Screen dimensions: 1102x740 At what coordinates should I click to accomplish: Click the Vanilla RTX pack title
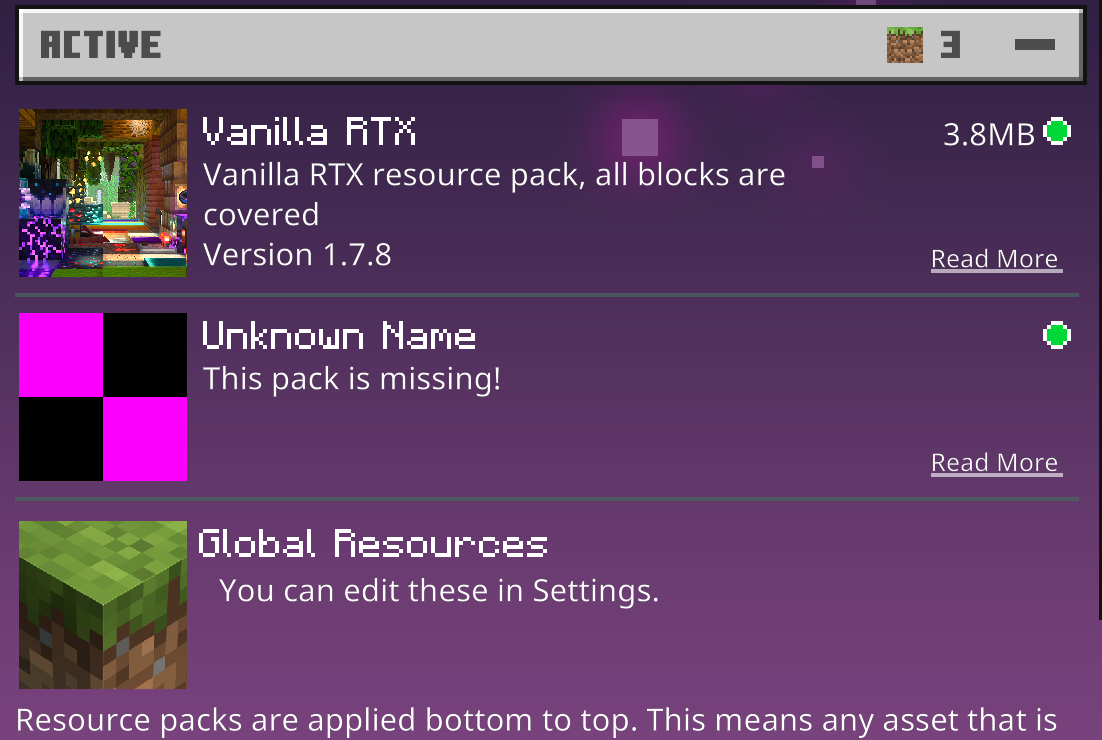309,132
